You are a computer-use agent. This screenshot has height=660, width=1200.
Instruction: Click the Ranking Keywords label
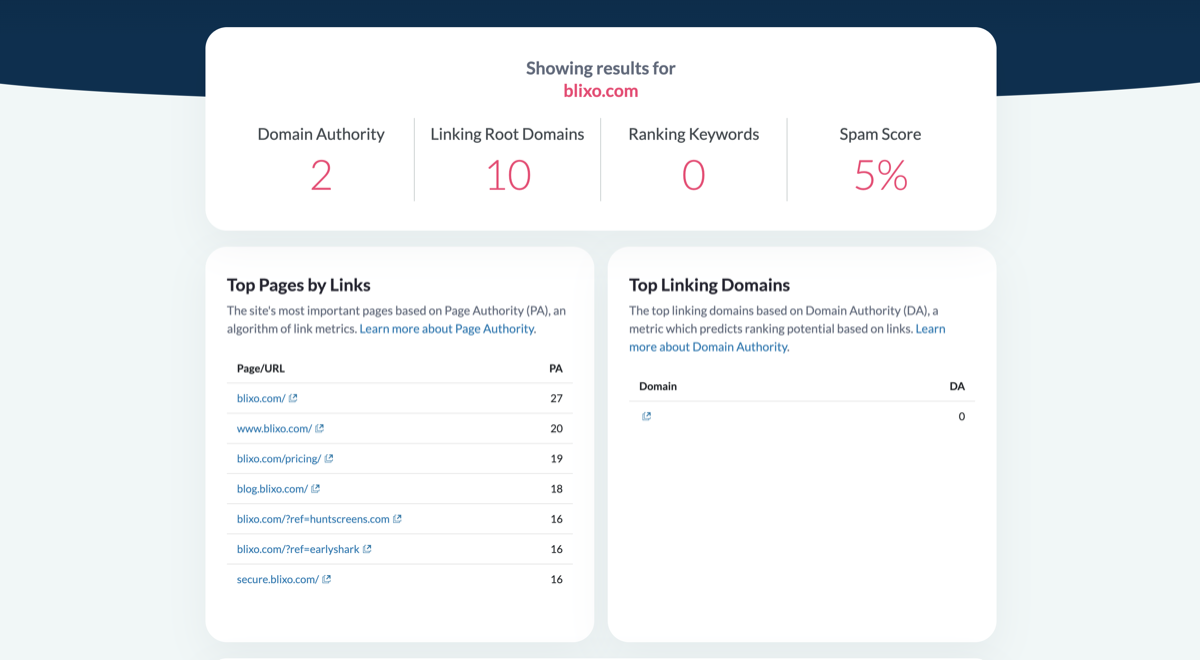pos(694,134)
